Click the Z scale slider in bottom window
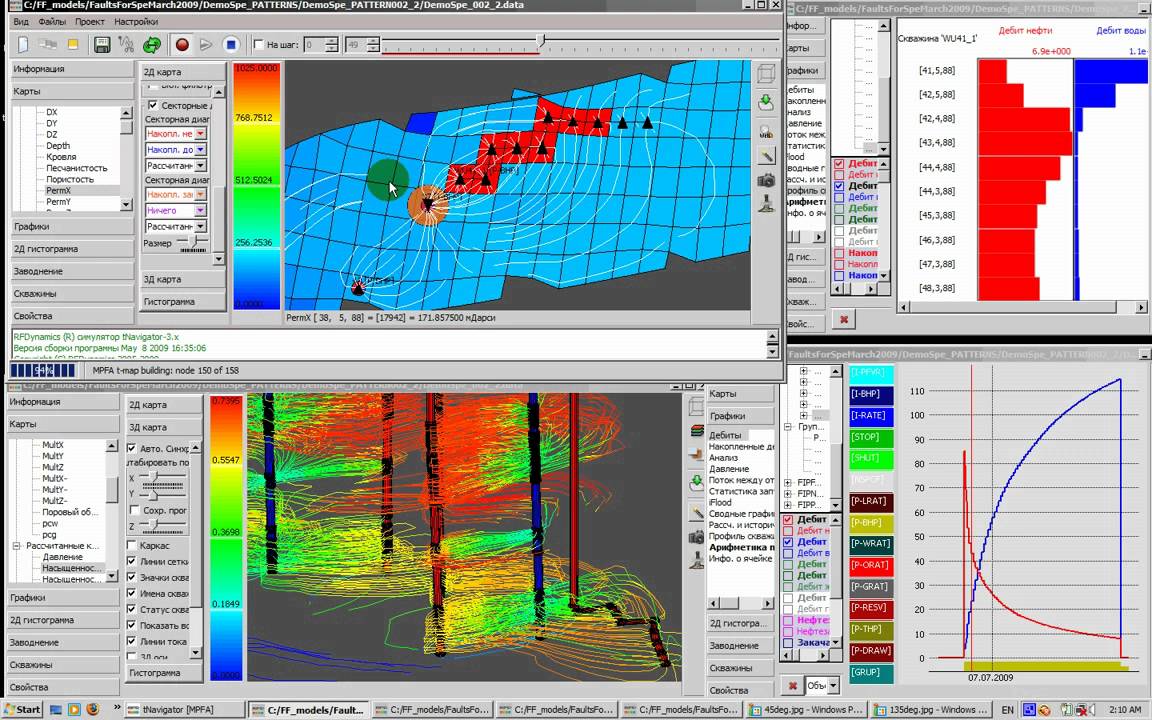The image size is (1152, 720). (152, 525)
